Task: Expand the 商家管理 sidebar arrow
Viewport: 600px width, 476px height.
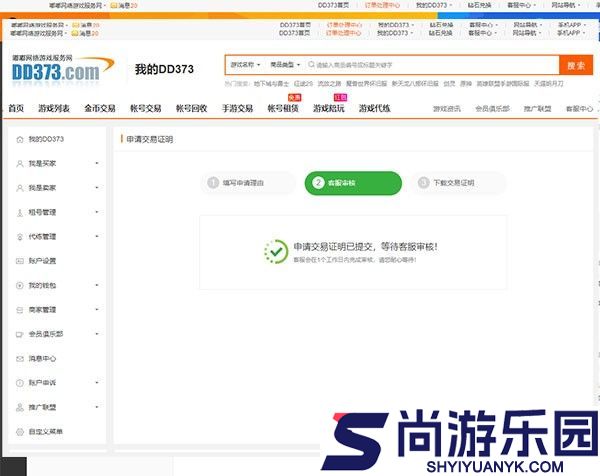Action: coord(97,309)
